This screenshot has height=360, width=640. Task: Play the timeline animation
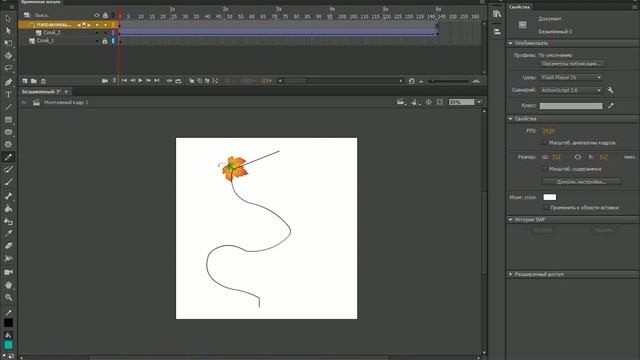(140, 81)
